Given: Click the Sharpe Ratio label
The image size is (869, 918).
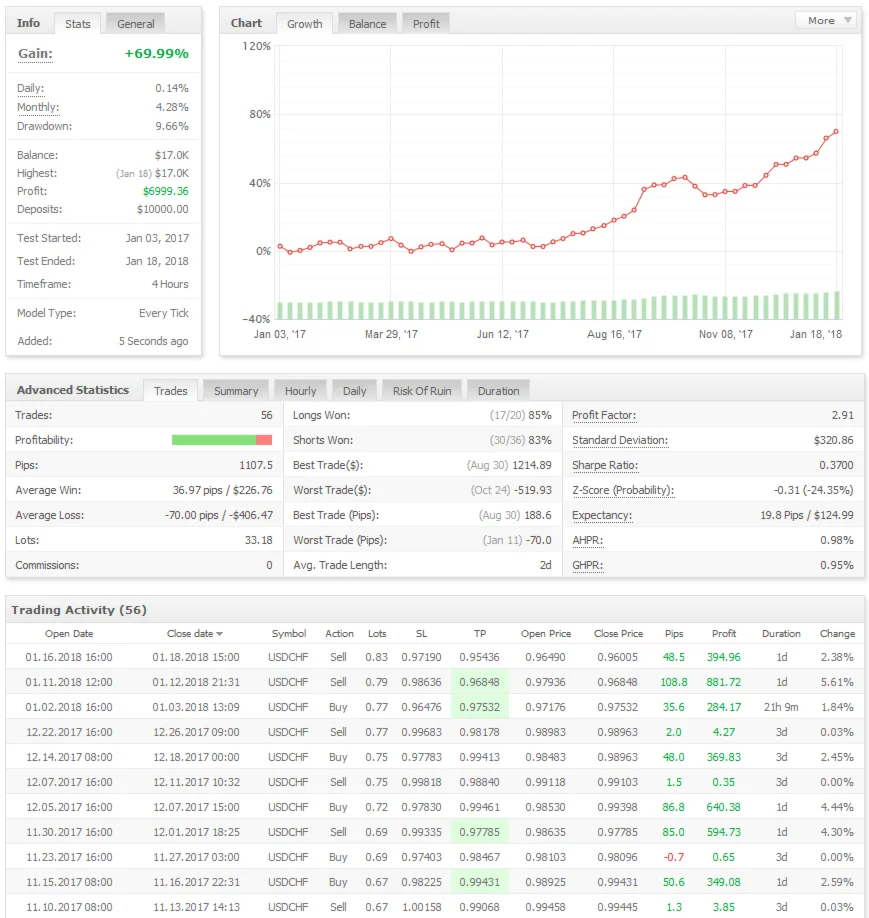Looking at the screenshot, I should (603, 465).
